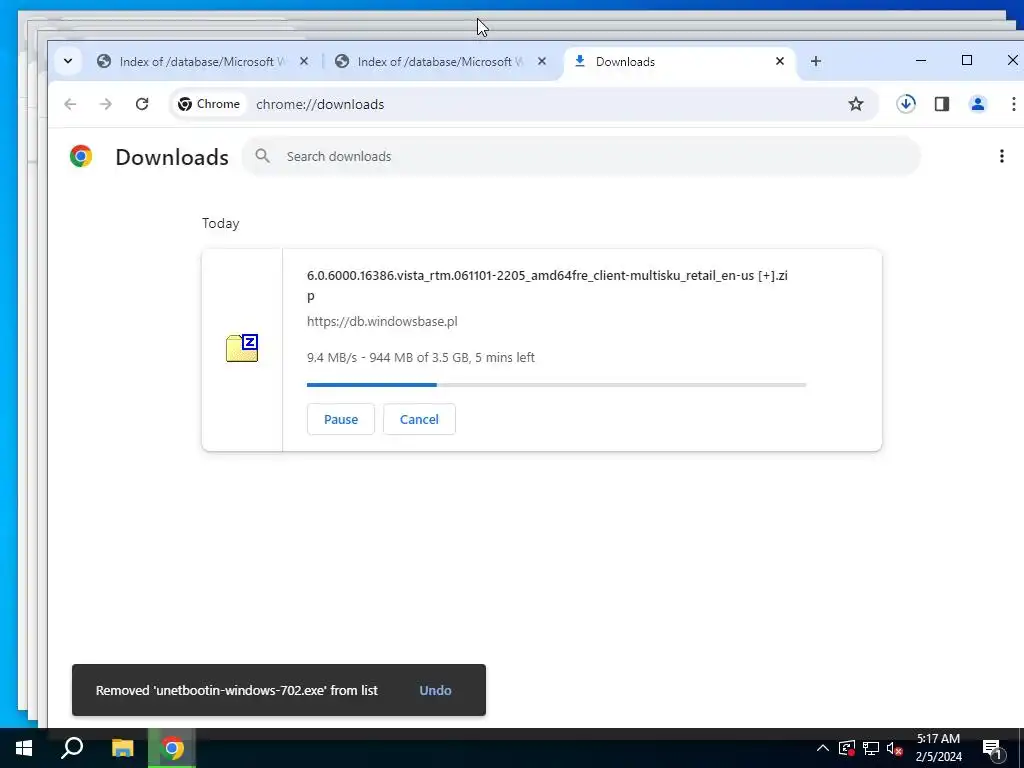1024x768 pixels.
Task: Switch to the second Index of /database tab
Action: pyautogui.click(x=439, y=61)
